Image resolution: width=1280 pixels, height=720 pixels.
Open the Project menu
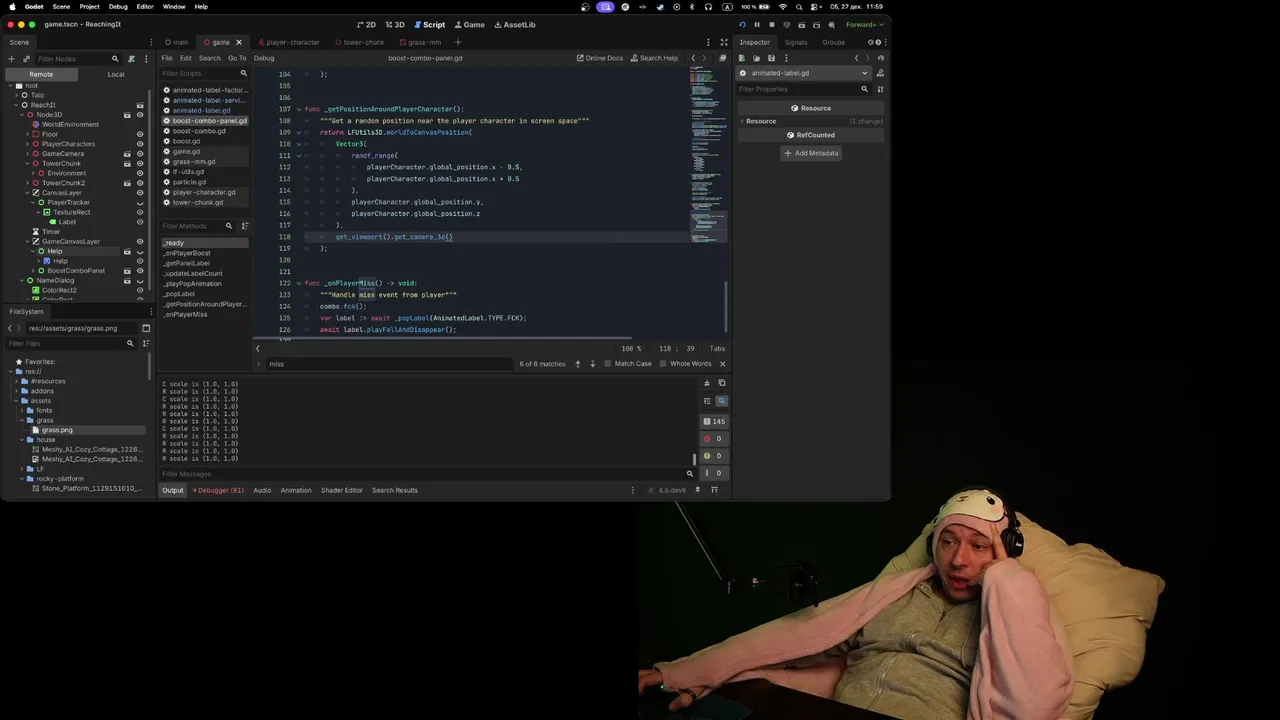pyautogui.click(x=89, y=6)
